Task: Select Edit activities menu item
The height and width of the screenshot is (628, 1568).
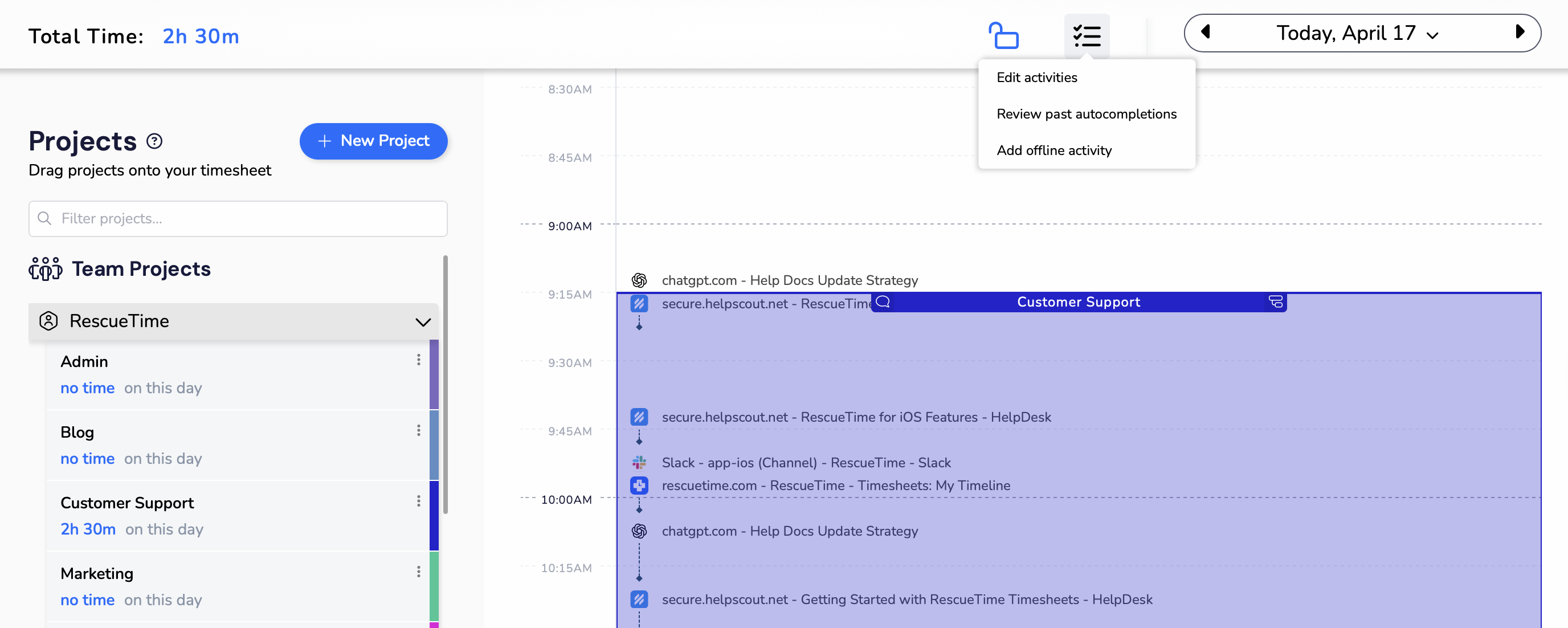Action: (x=1036, y=78)
